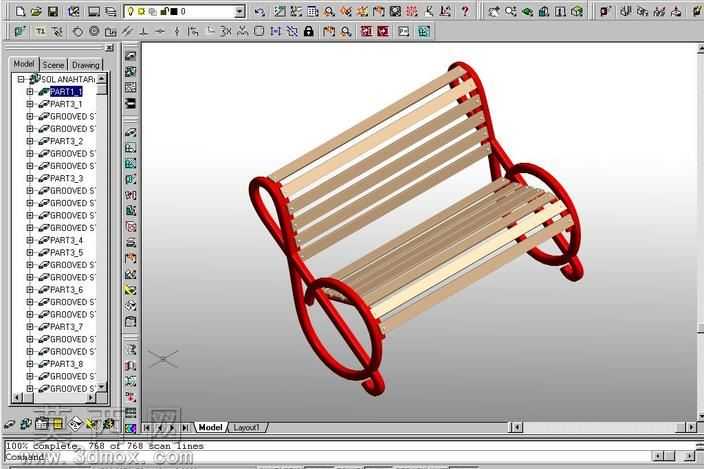Viewport: 704px width, 469px height.
Task: Click the padlock icon in the layer box
Action: click(x=165, y=11)
